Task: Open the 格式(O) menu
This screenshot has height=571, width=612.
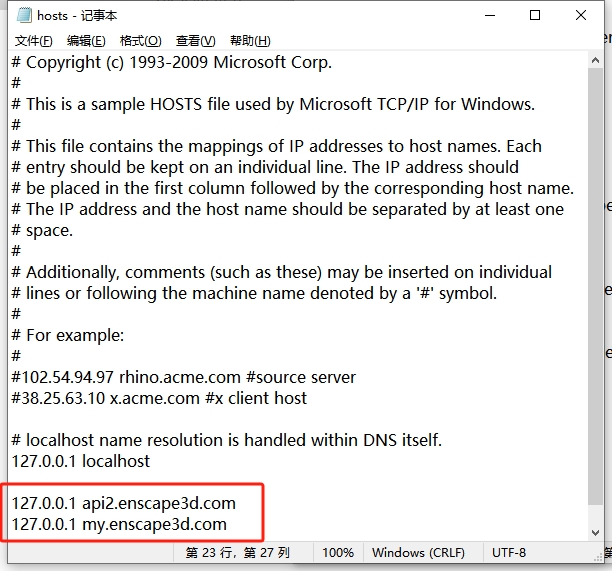Action: 141,41
